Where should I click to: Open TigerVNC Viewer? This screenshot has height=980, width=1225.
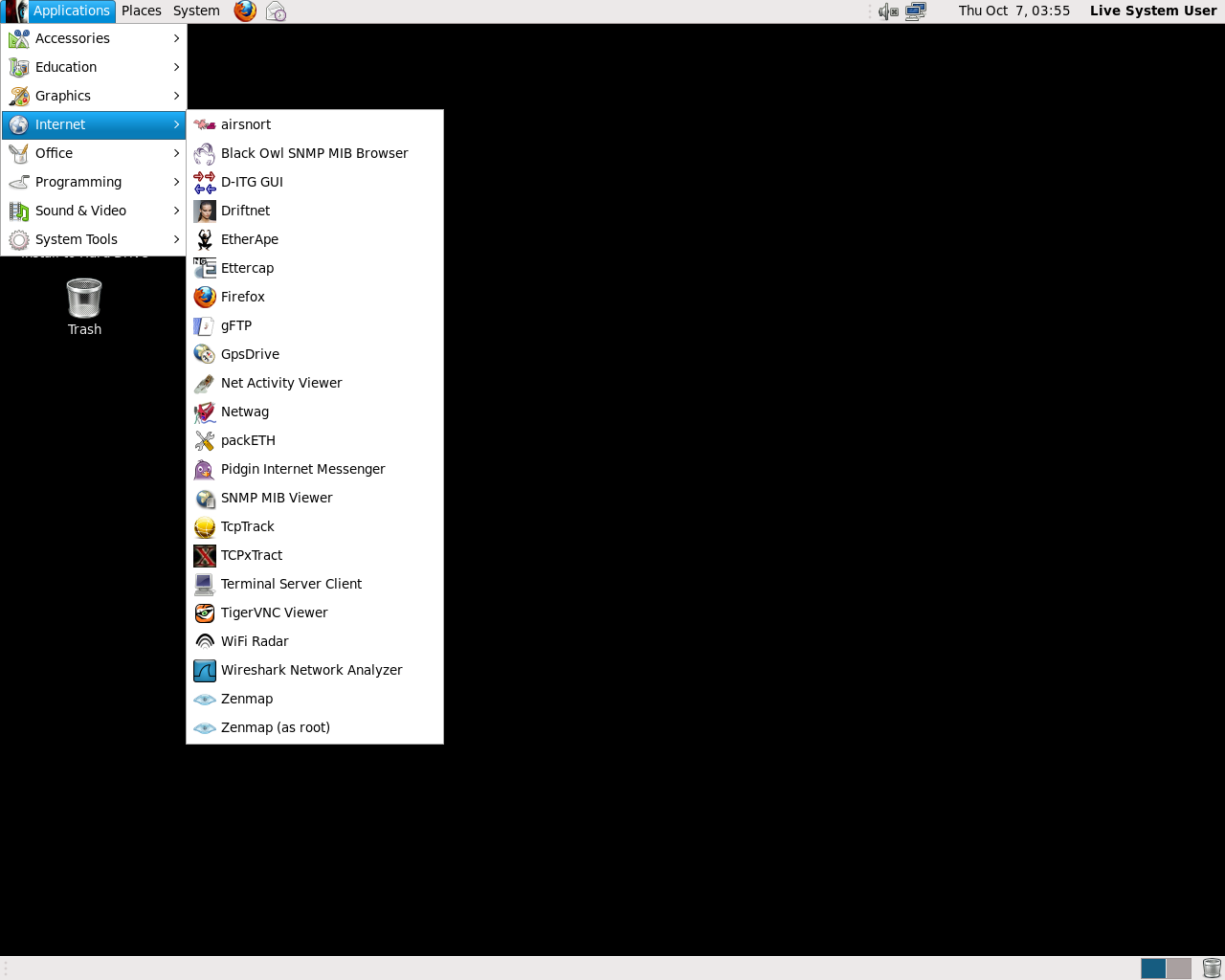(315, 612)
